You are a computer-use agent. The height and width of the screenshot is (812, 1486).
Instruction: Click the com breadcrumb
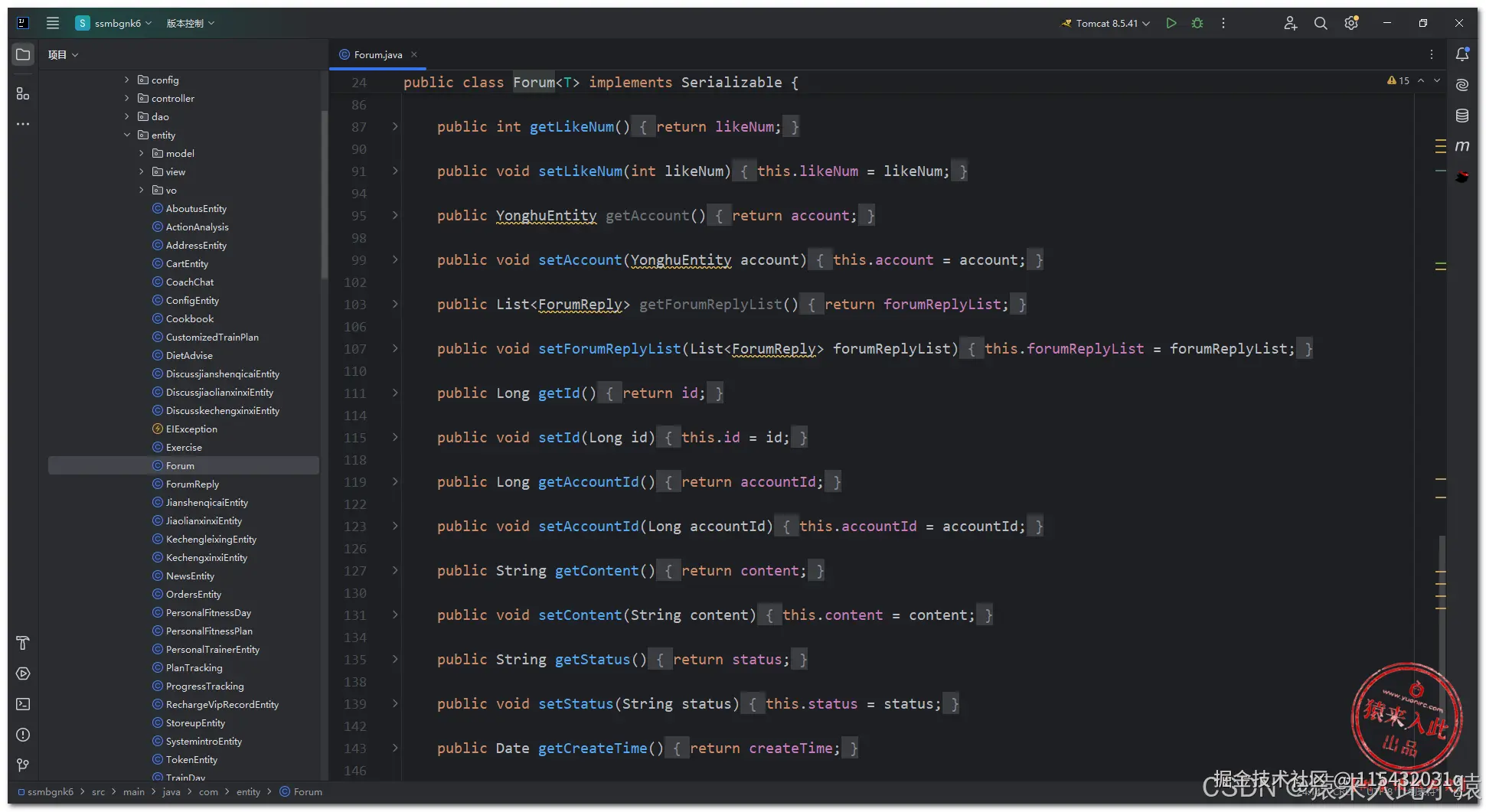tap(208, 792)
